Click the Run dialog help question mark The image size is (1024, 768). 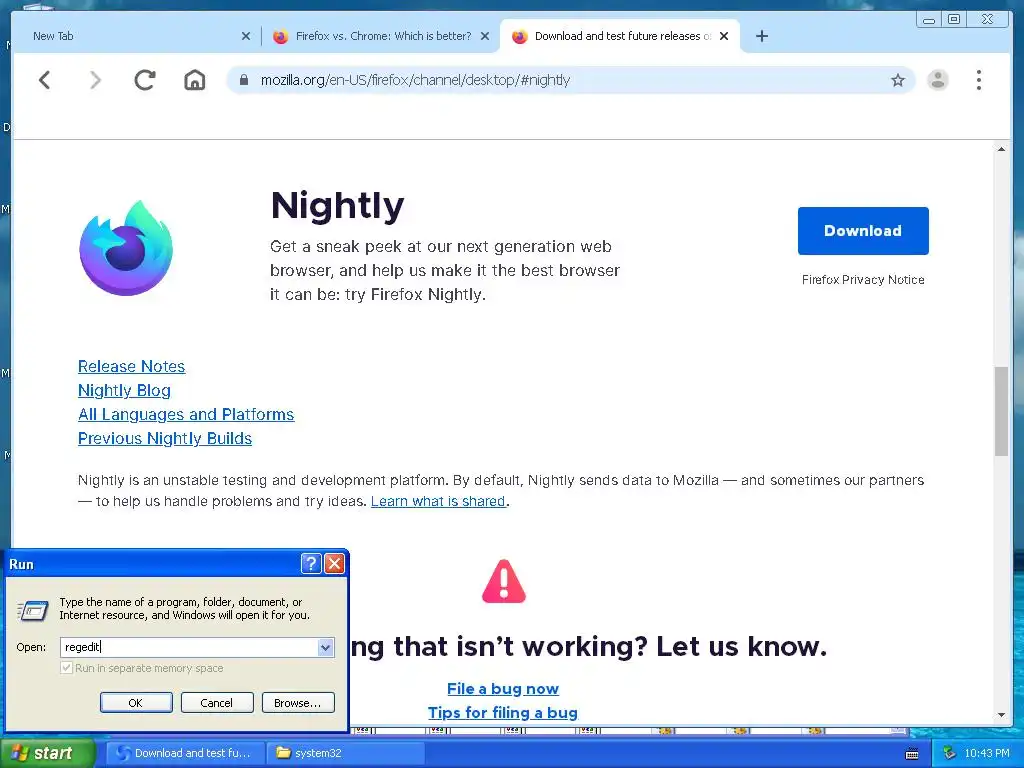[x=311, y=563]
